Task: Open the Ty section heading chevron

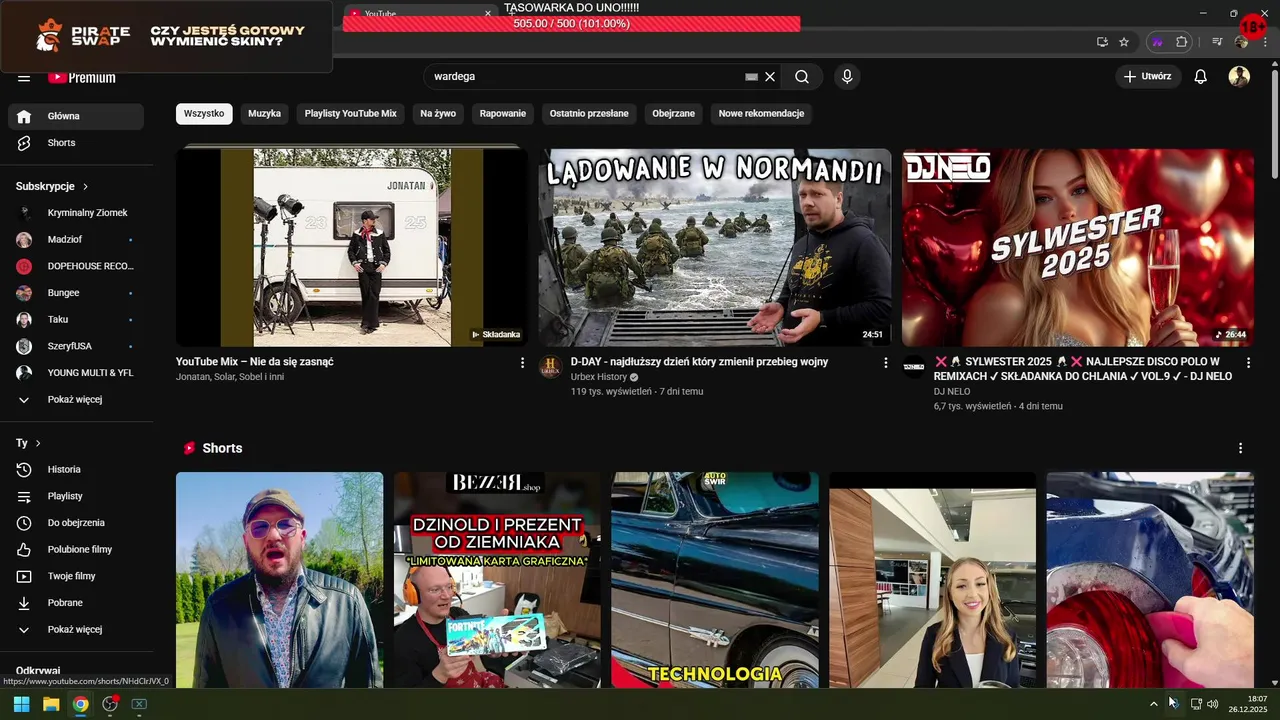Action: [x=38, y=443]
